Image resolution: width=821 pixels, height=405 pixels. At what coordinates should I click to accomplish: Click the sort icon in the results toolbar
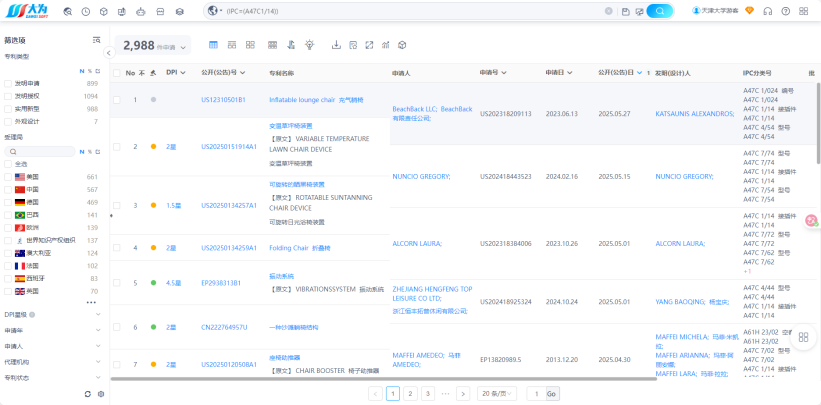[x=291, y=45]
